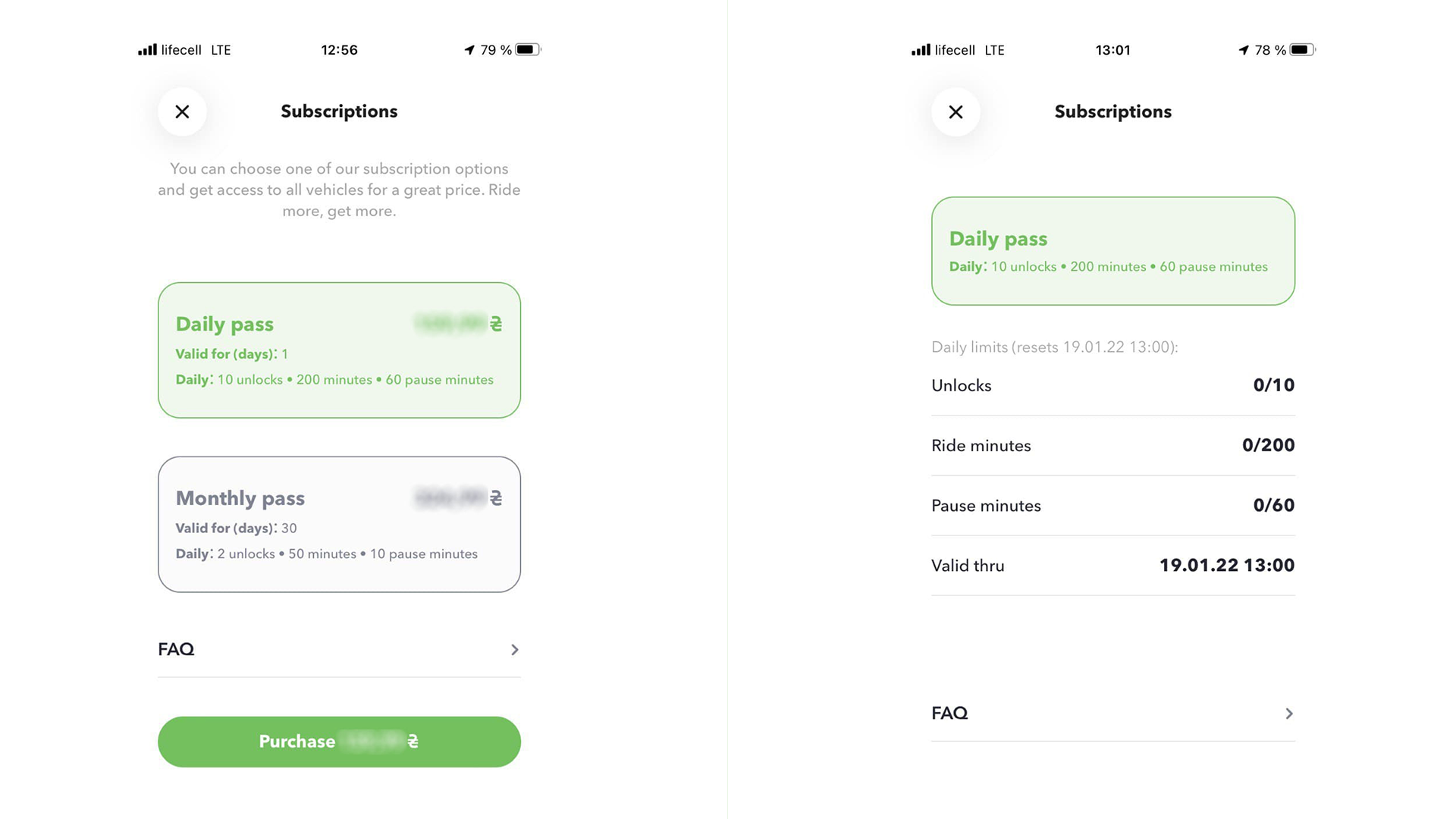Click the close X button on left screen
1456x819 pixels.
coord(181,111)
